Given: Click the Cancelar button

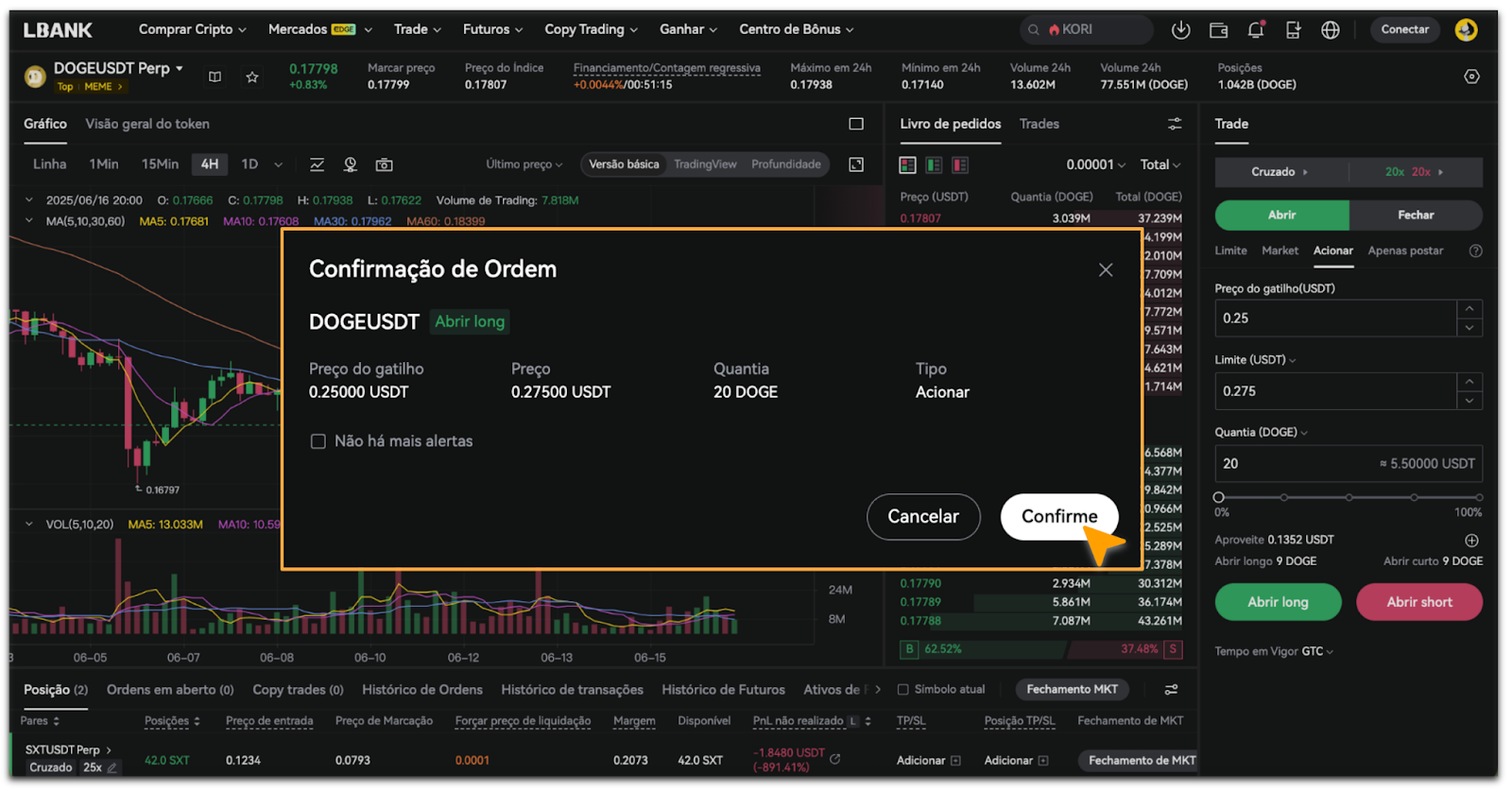Looking at the screenshot, I should pyautogui.click(x=922, y=517).
